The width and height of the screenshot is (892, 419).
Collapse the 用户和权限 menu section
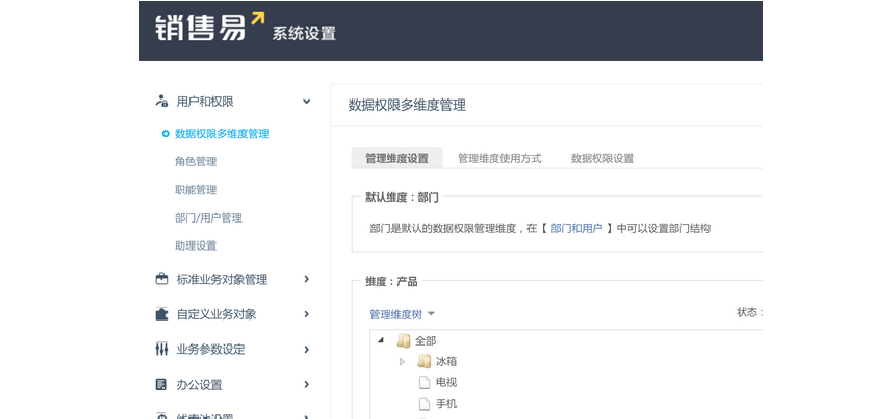(x=307, y=101)
